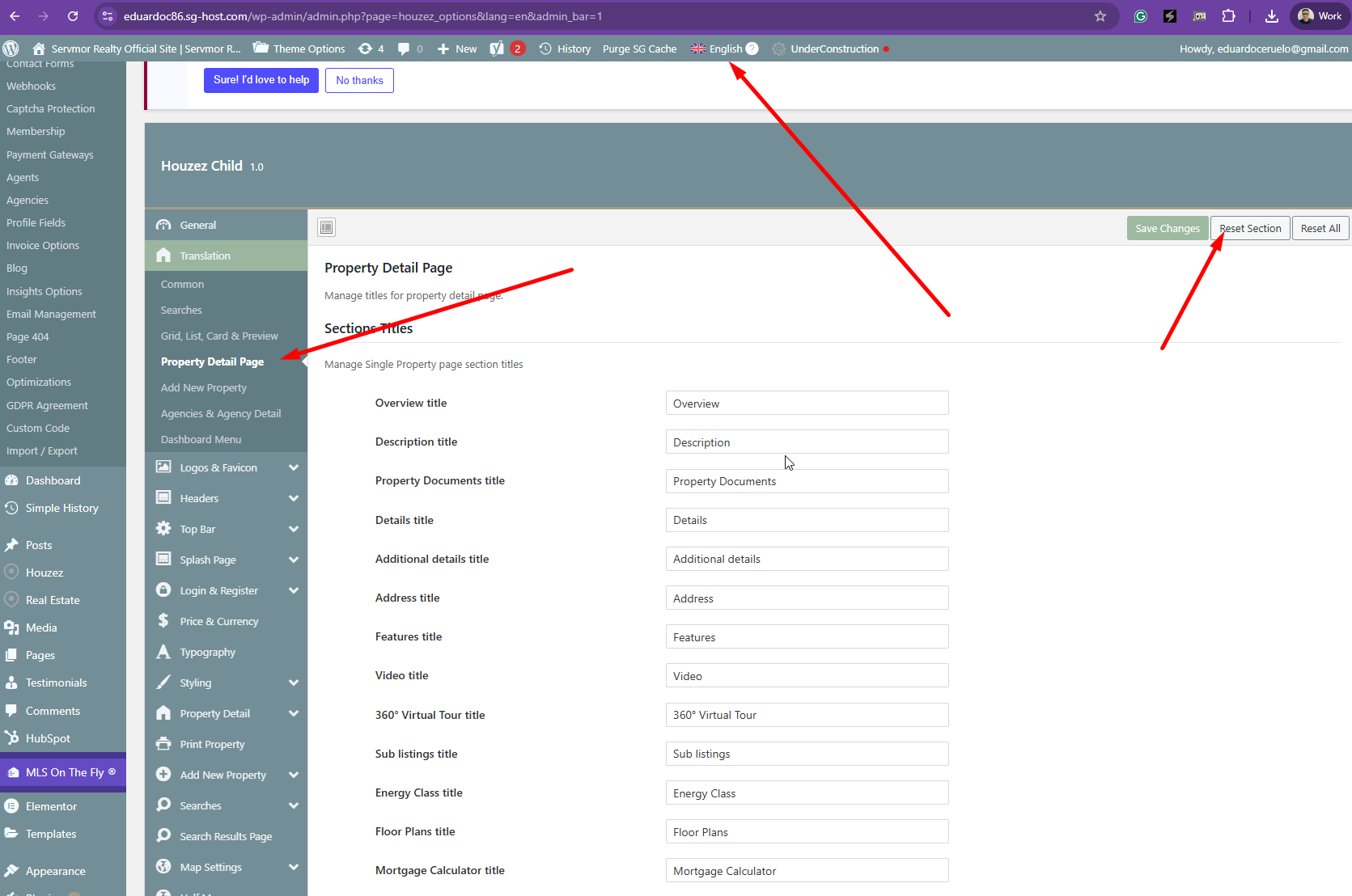The height and width of the screenshot is (896, 1352).
Task: Open the browser downloads icon
Action: point(1271,16)
